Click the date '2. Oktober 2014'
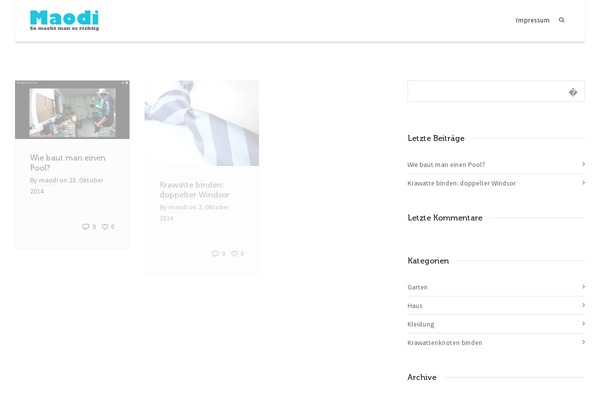The width and height of the screenshot is (600, 400). tap(194, 213)
